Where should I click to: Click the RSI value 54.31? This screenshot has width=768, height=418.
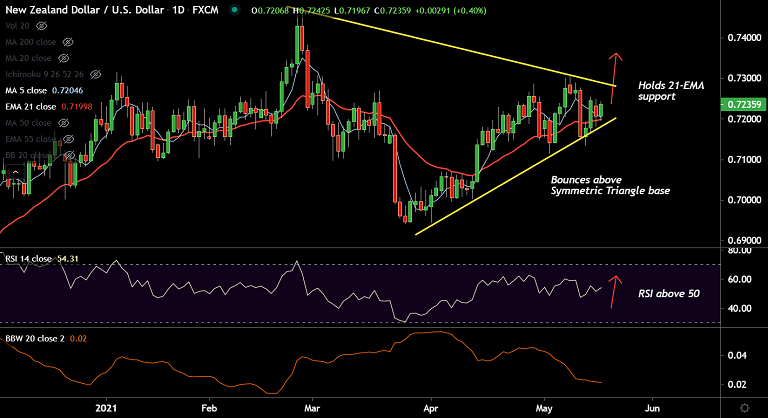pyautogui.click(x=68, y=259)
